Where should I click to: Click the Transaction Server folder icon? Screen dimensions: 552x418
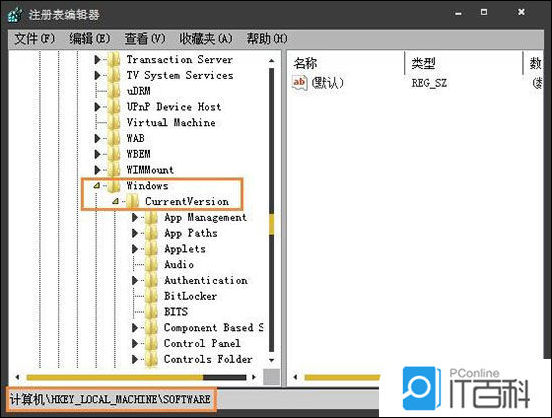114,60
